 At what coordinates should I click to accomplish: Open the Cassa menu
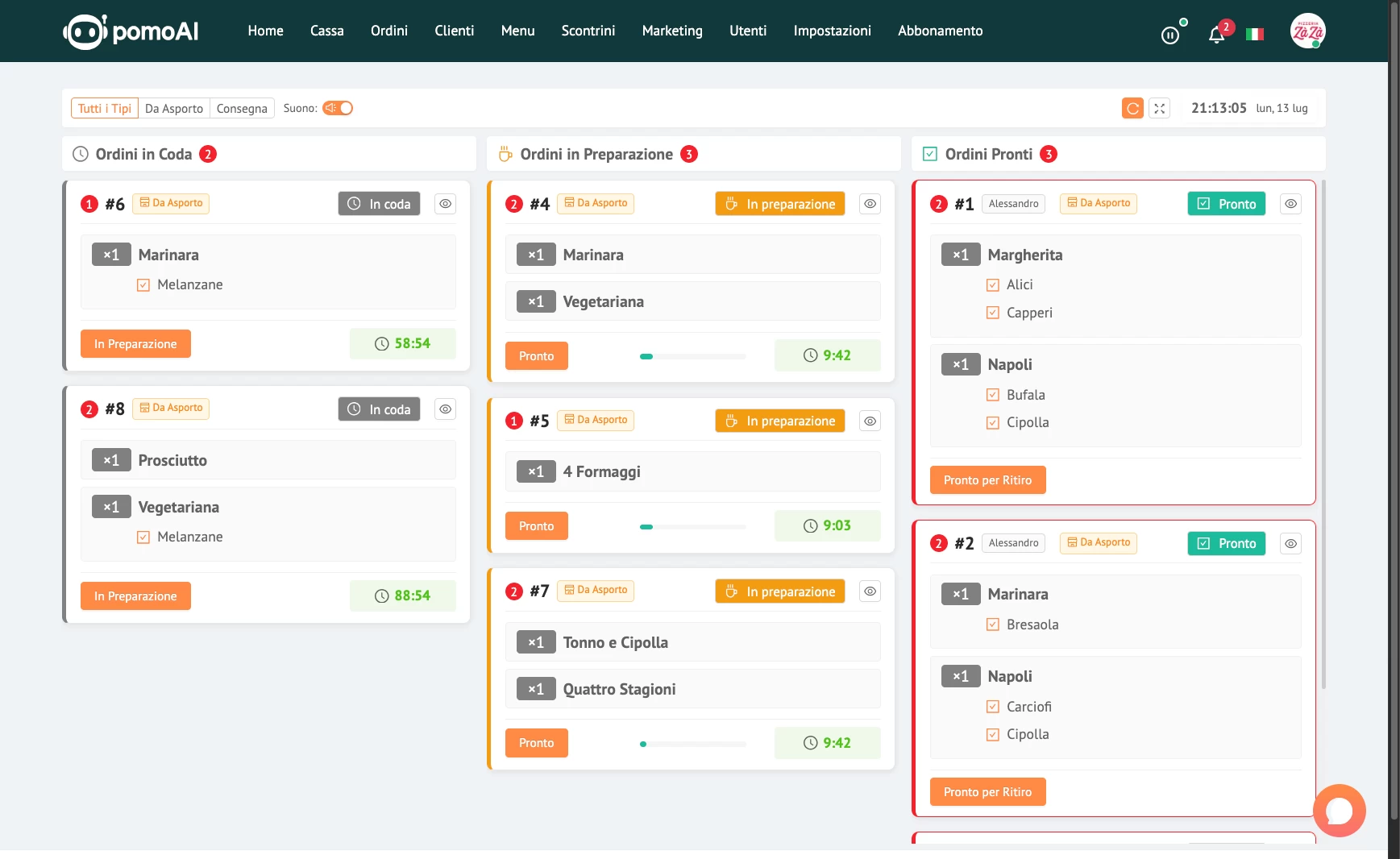pos(327,31)
